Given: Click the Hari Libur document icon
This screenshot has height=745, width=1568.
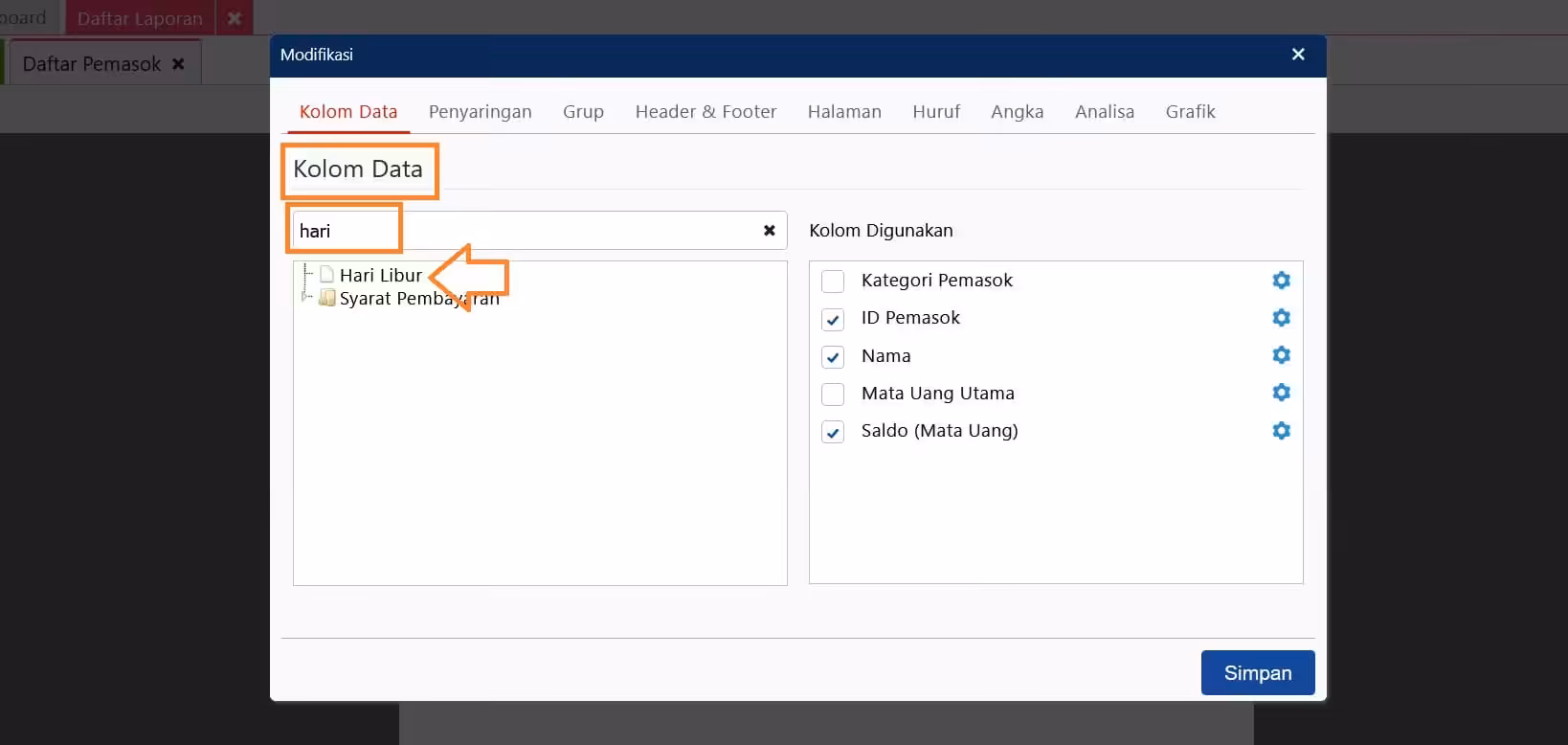Looking at the screenshot, I should coord(326,275).
